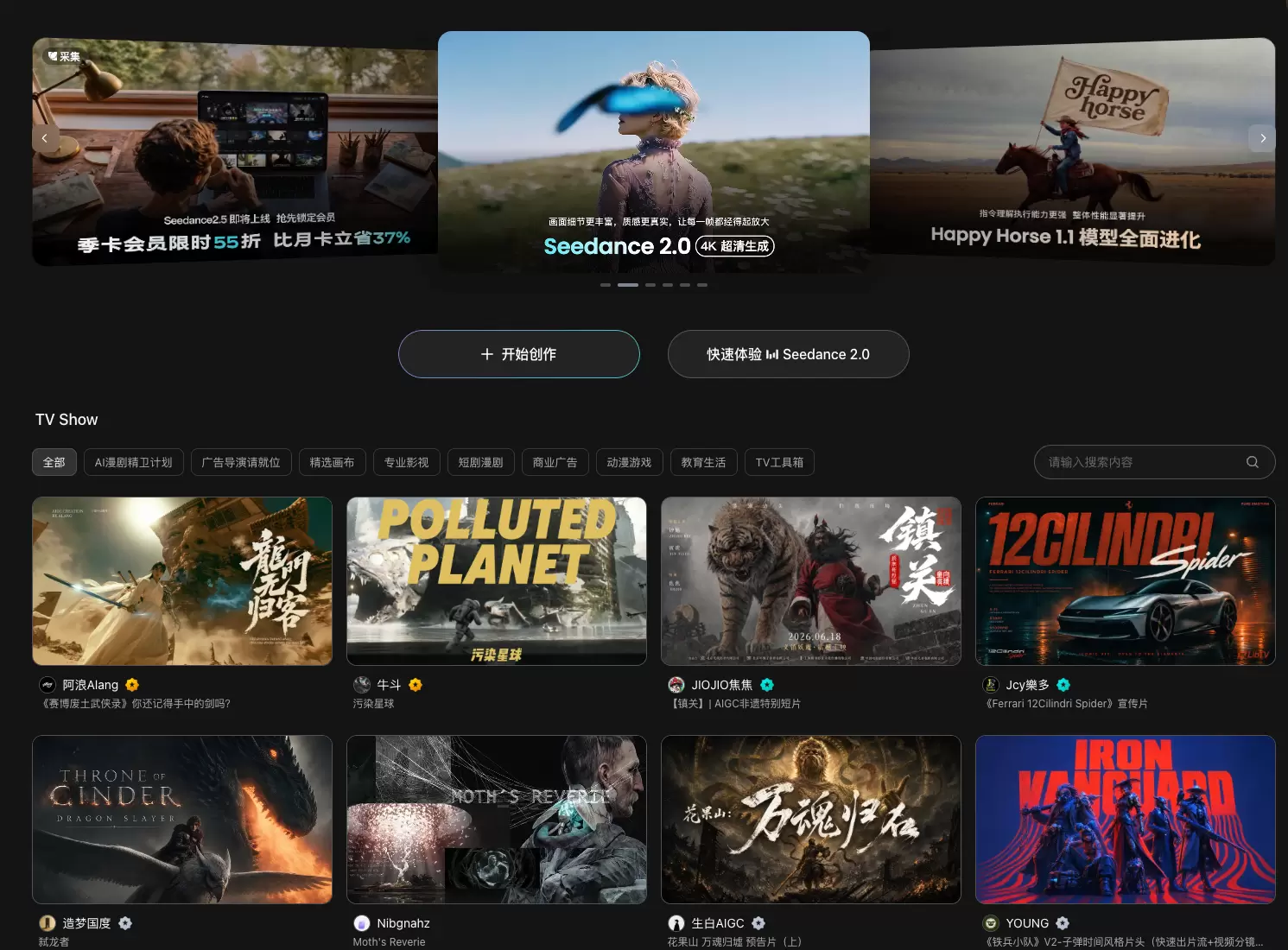Open the Moth's Reverie collage thumbnail
The width and height of the screenshot is (1288, 950).
[497, 820]
